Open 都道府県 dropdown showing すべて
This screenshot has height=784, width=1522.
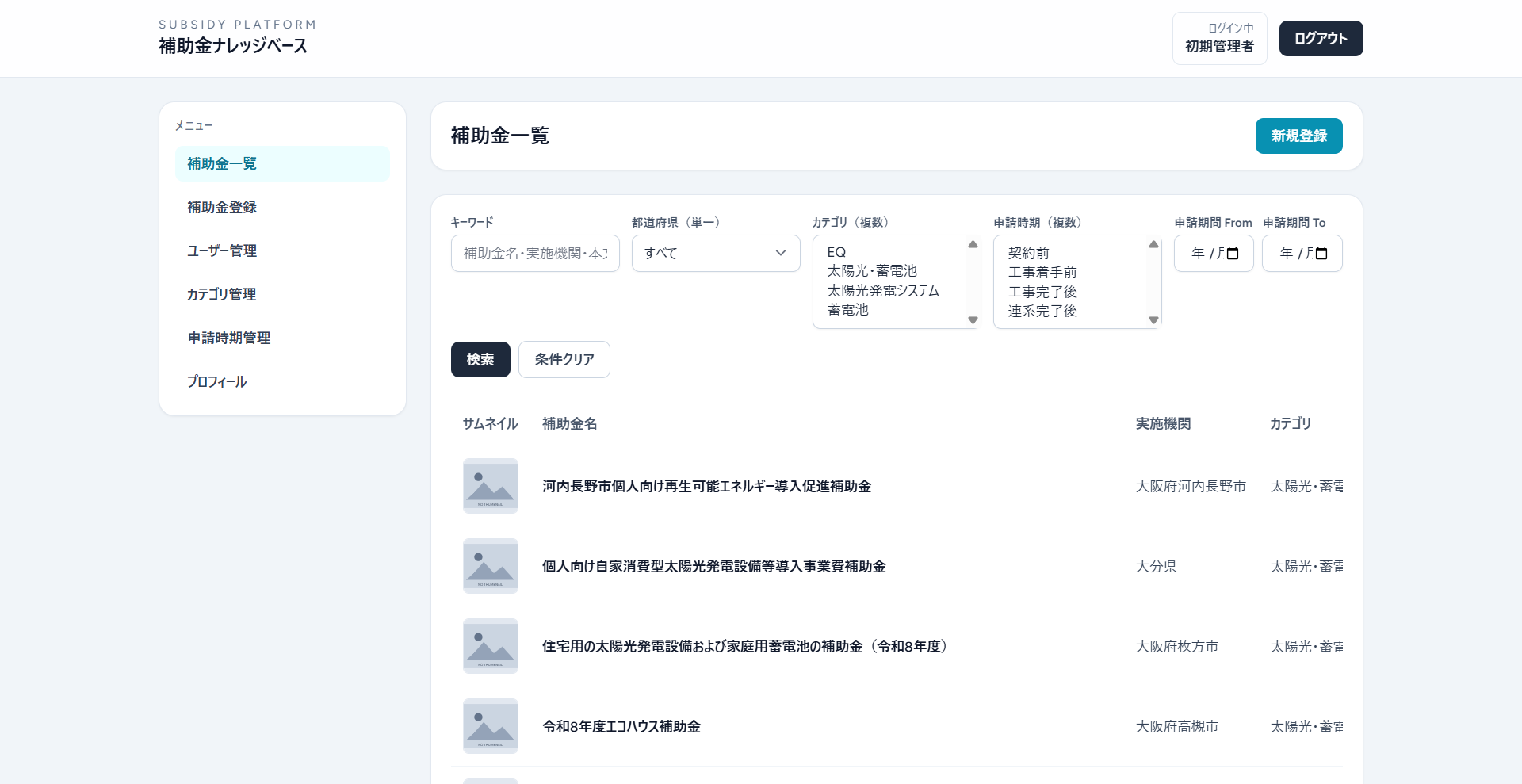coord(716,254)
